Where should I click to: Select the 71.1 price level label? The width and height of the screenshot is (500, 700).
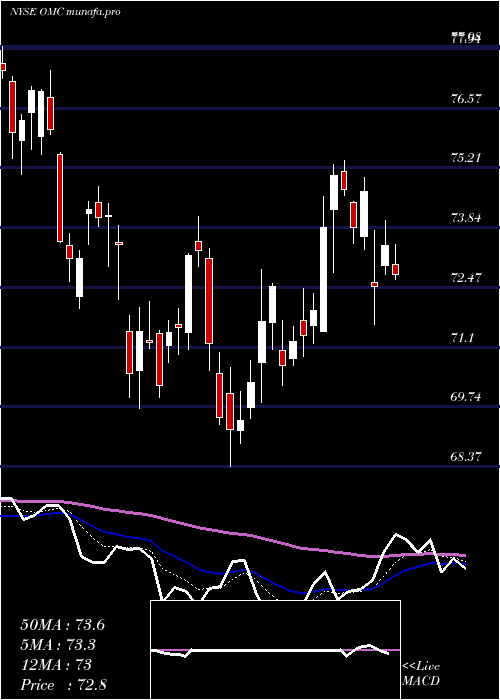coord(463,338)
